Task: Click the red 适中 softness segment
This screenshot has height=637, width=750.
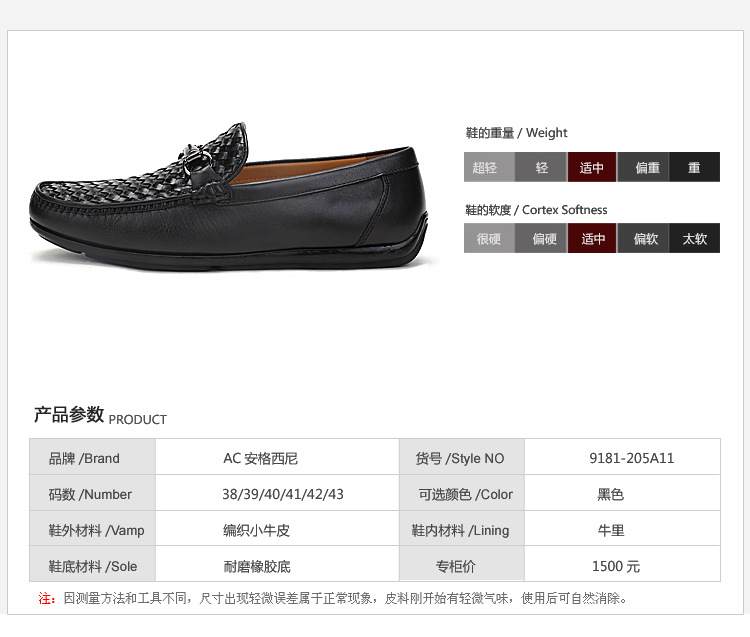Action: [592, 238]
